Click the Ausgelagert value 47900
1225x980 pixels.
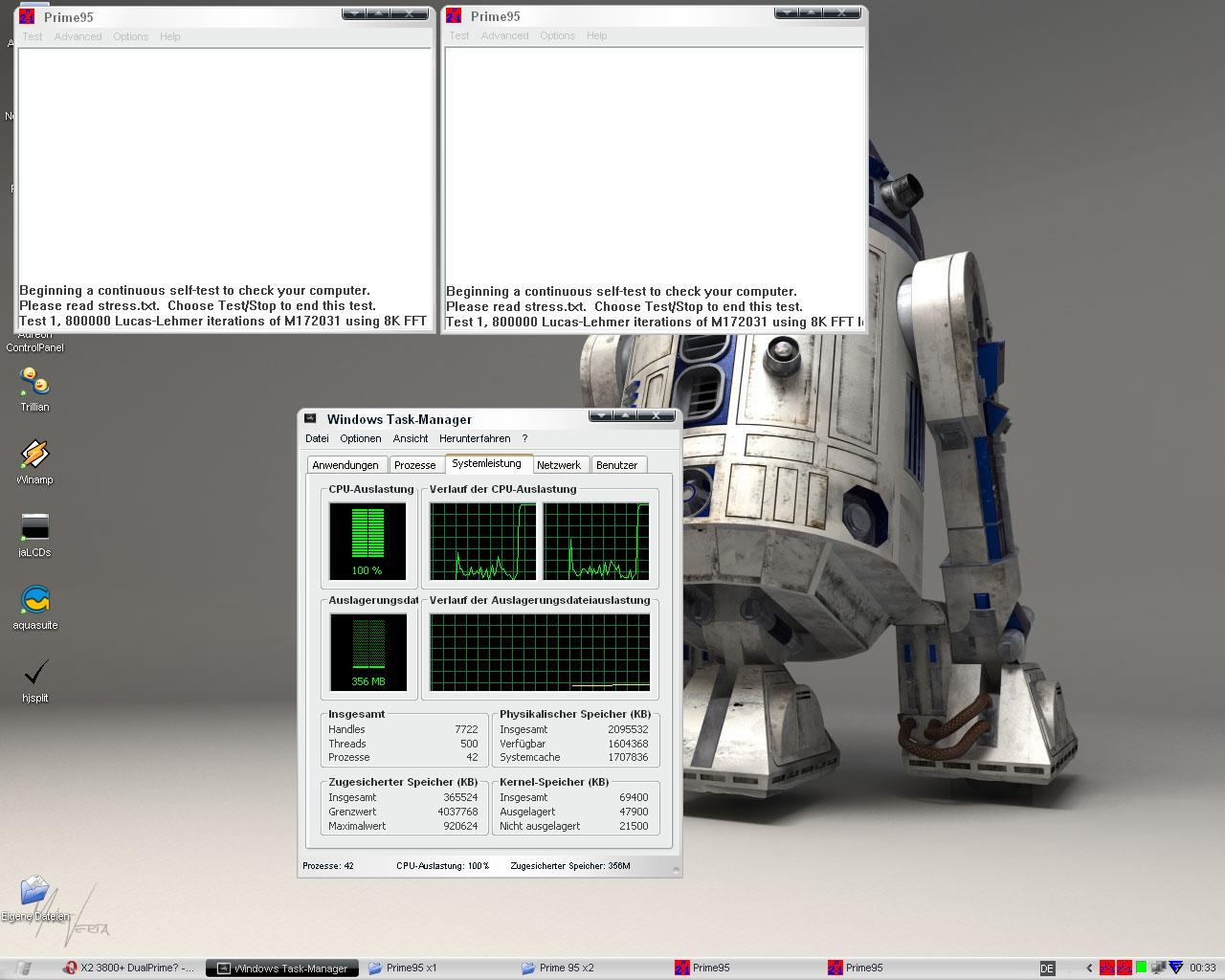point(634,812)
